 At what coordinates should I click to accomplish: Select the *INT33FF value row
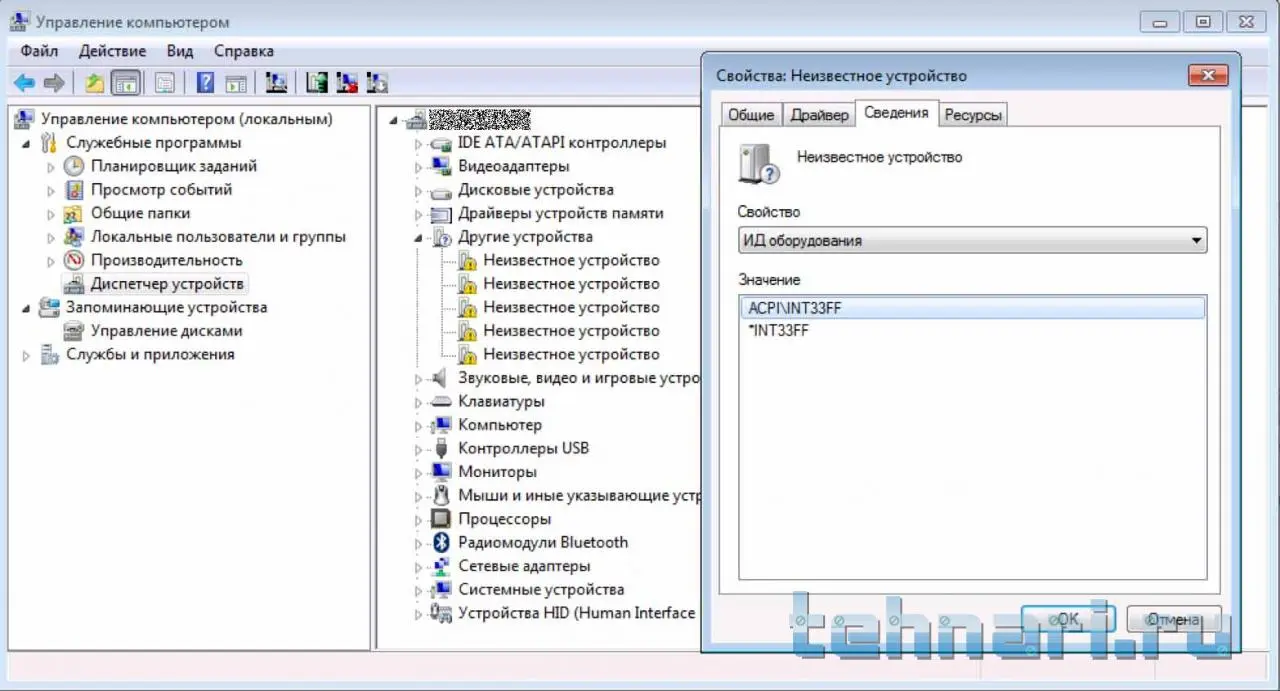click(972, 331)
